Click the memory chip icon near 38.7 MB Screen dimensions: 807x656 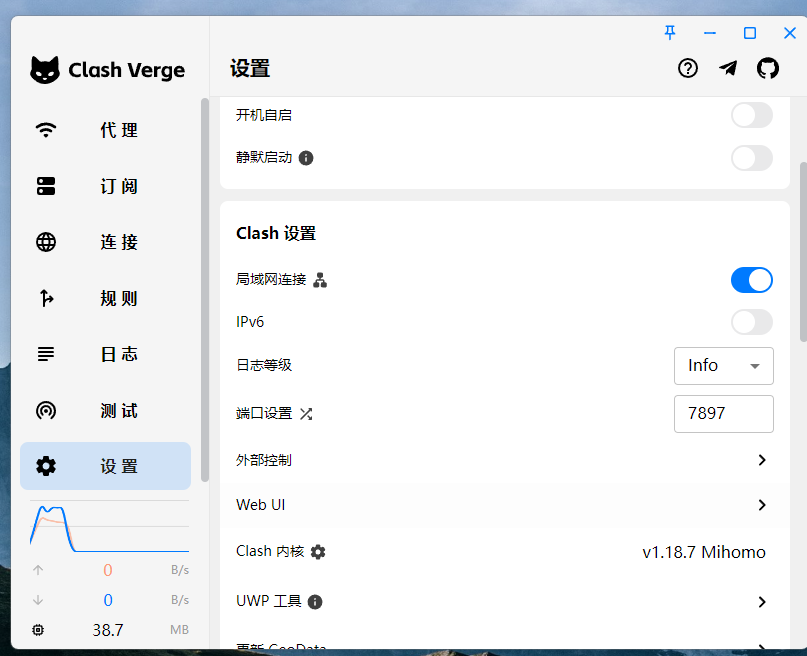click(x=38, y=630)
